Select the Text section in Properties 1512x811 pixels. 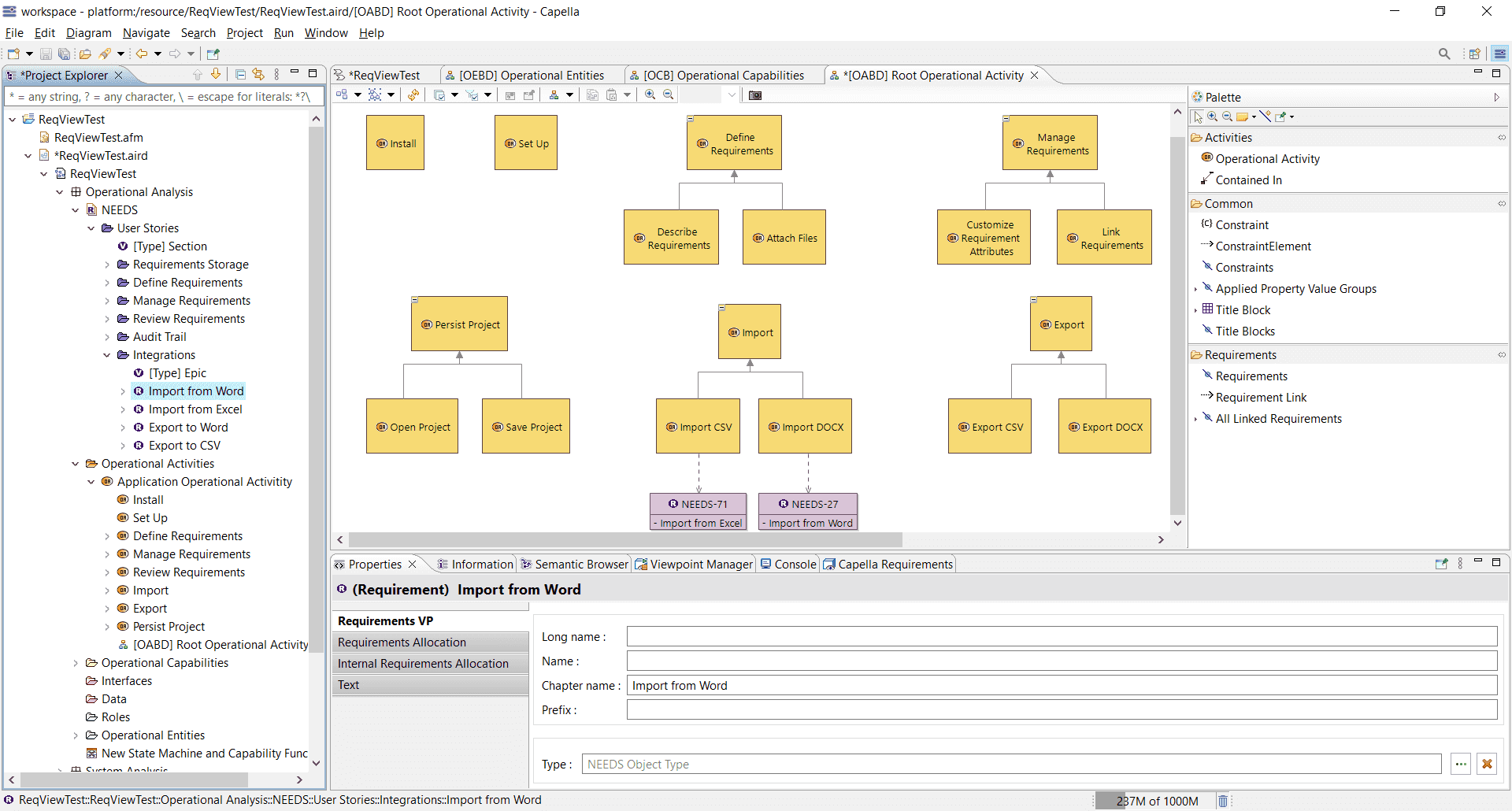(430, 685)
